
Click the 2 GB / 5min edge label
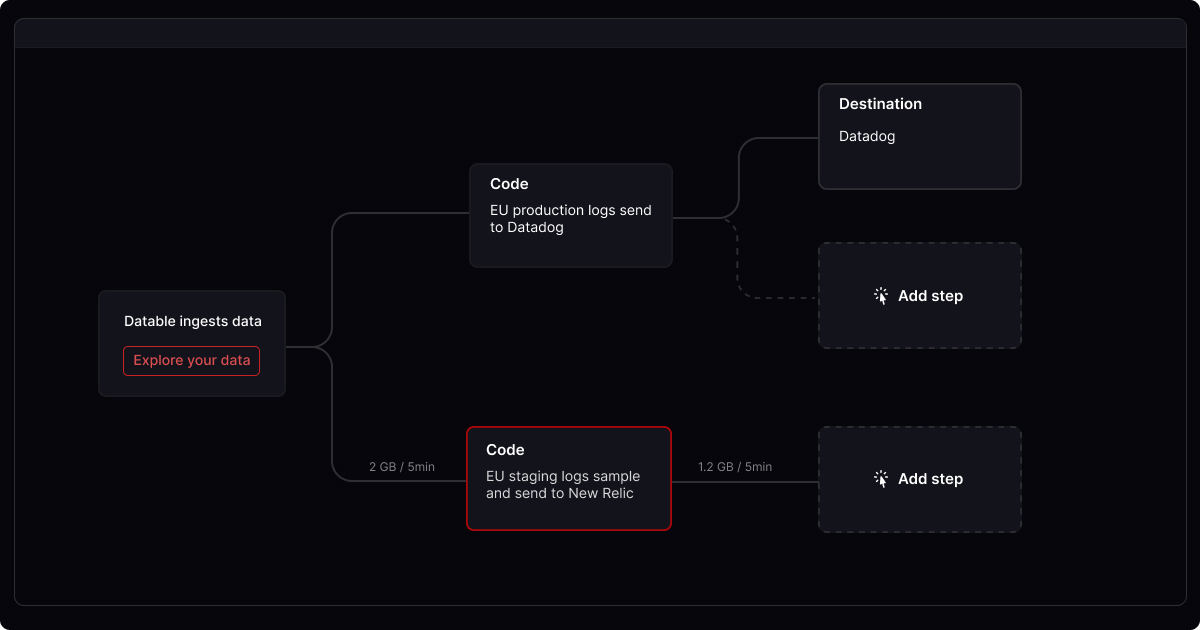401,466
